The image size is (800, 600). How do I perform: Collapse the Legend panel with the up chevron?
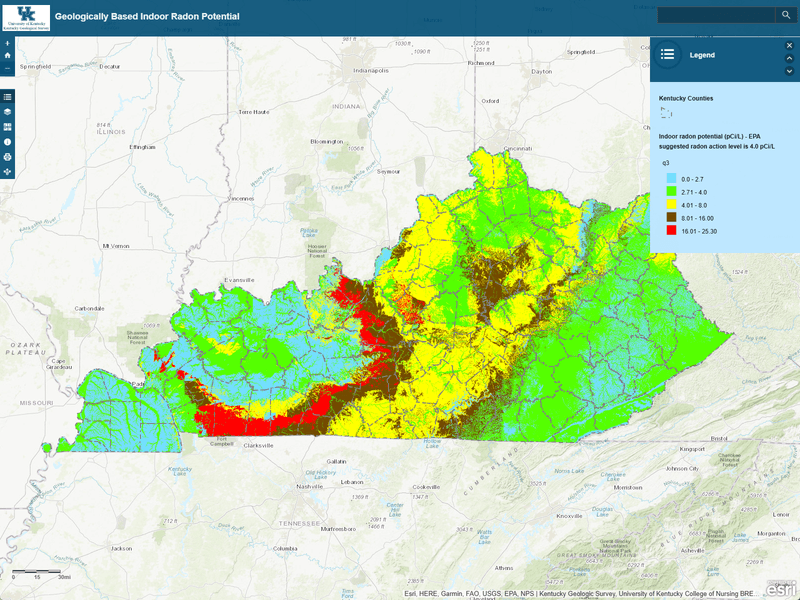pyautogui.click(x=789, y=58)
